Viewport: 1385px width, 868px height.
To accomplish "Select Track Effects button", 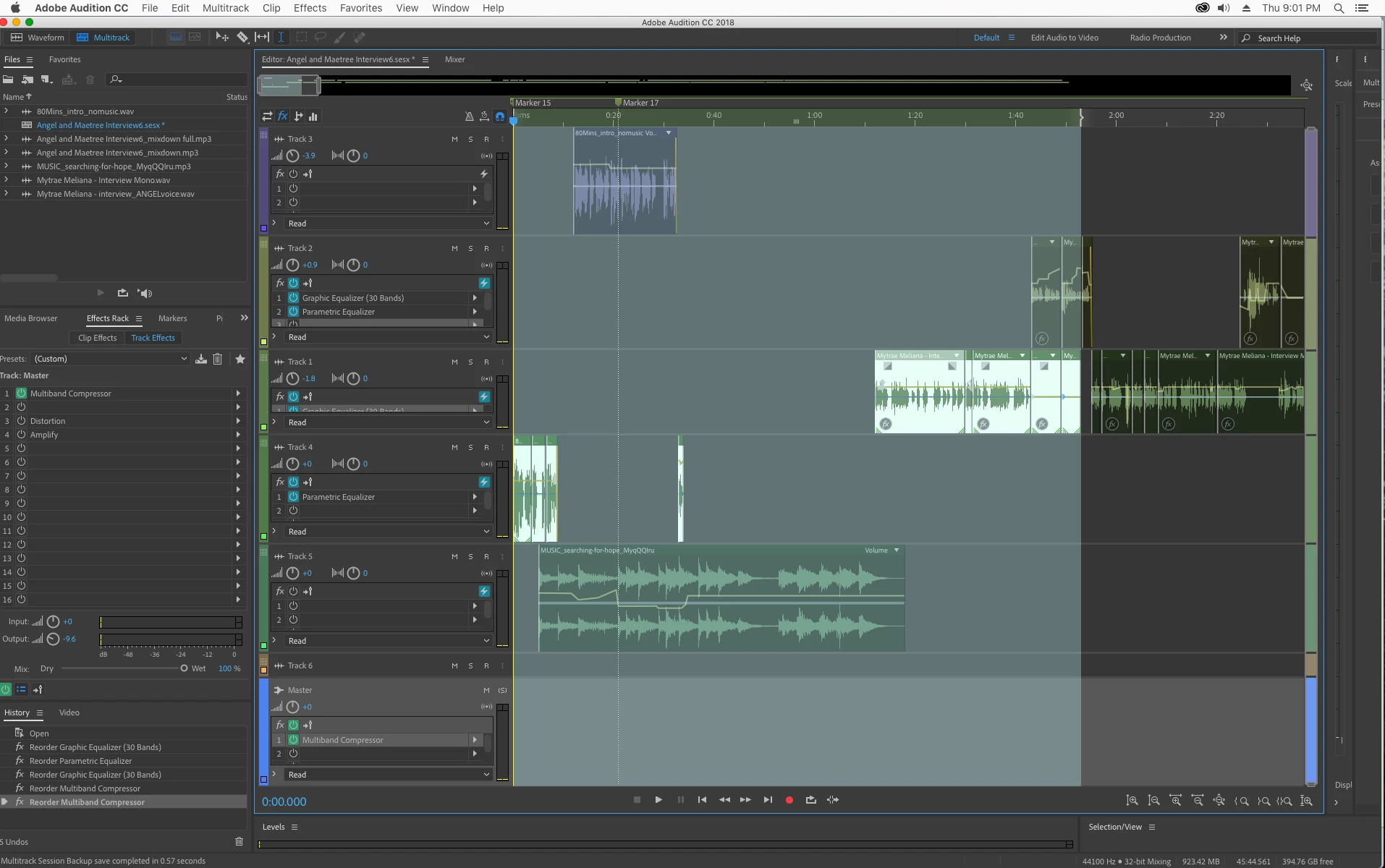I will tap(153, 338).
